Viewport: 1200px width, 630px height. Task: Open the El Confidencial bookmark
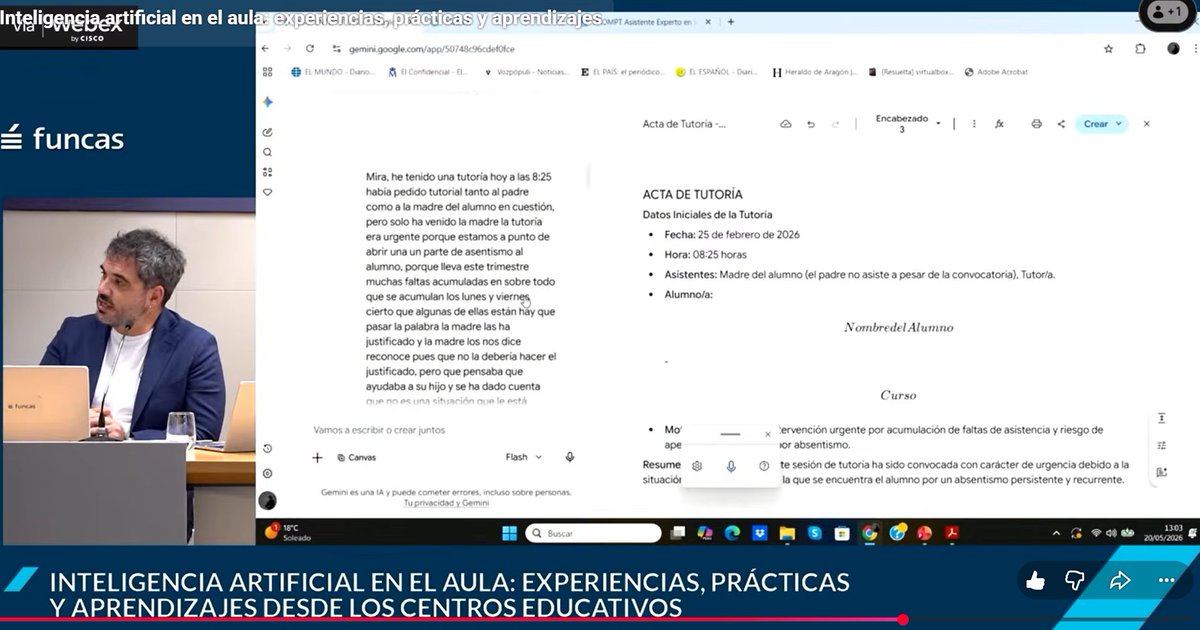coord(427,72)
